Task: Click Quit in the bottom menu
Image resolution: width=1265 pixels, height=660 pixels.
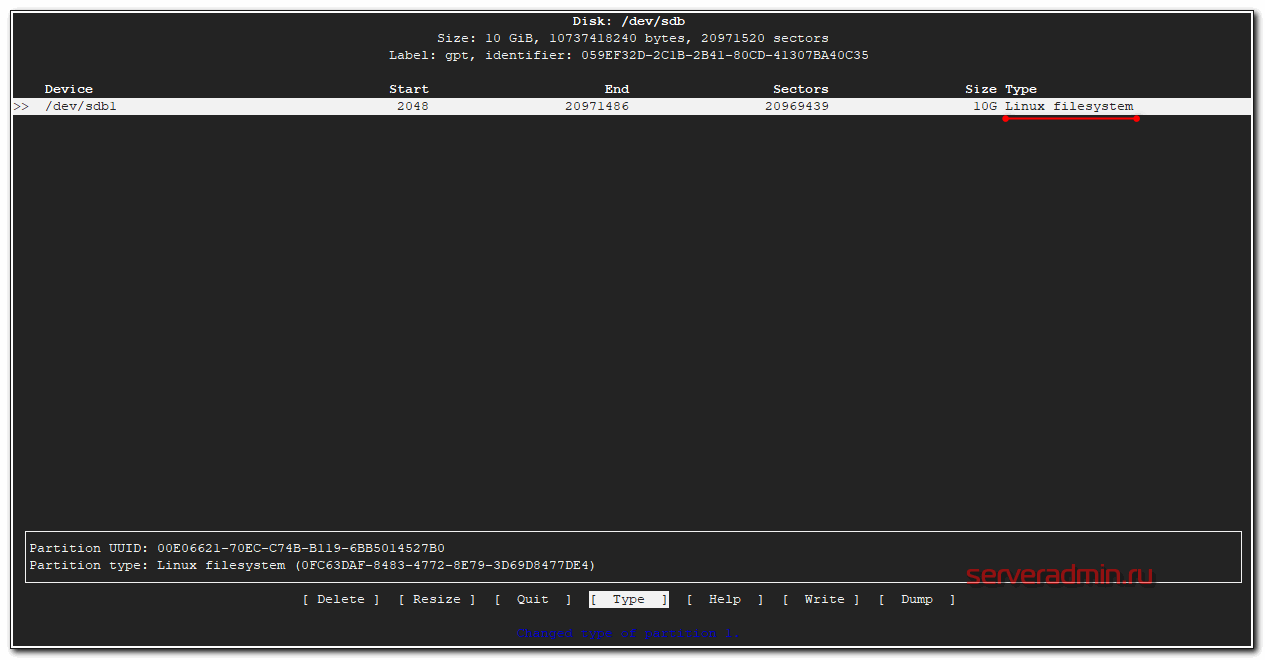Action: (533, 599)
